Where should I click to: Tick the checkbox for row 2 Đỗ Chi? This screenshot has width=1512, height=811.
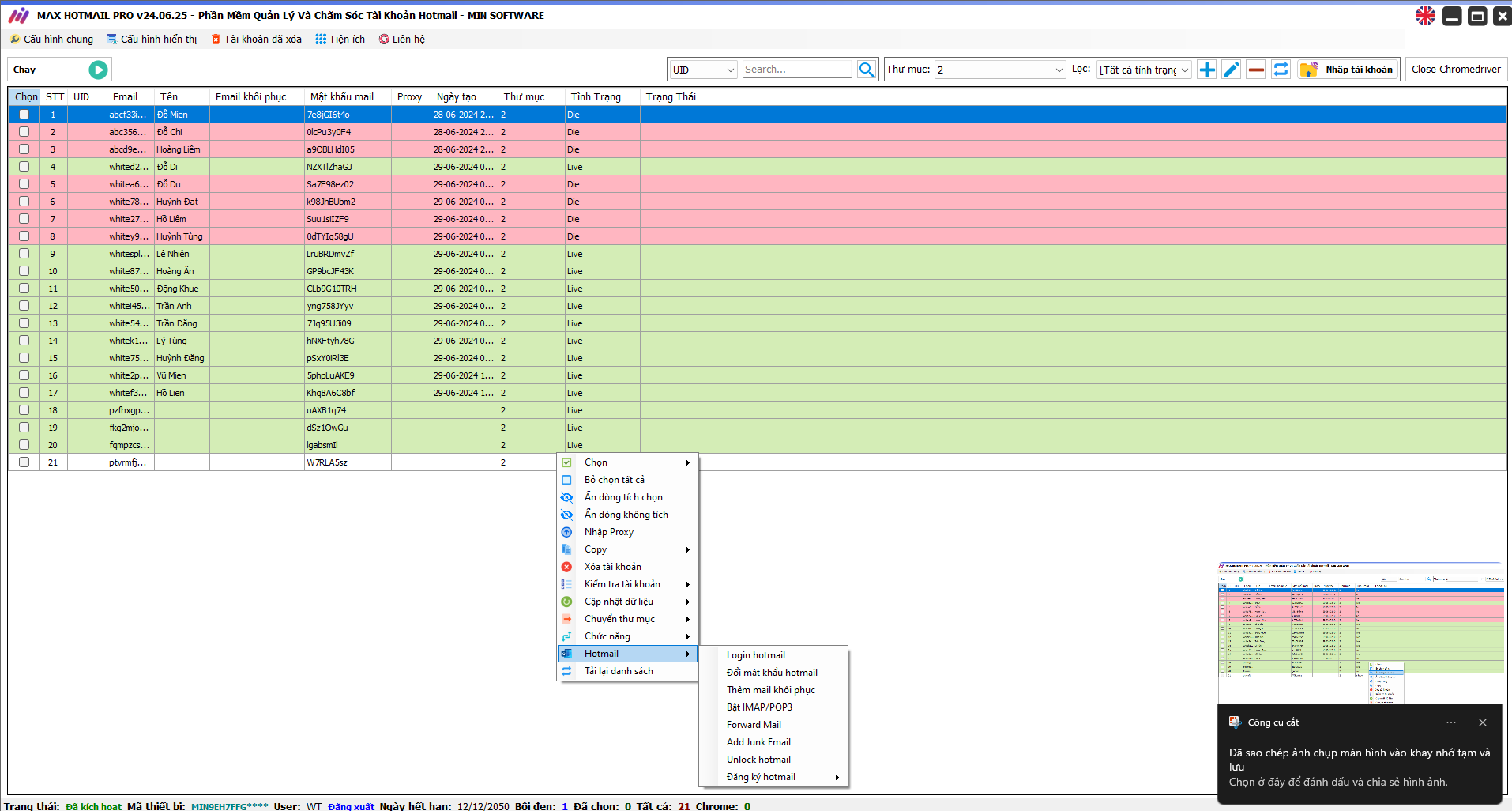point(24,132)
